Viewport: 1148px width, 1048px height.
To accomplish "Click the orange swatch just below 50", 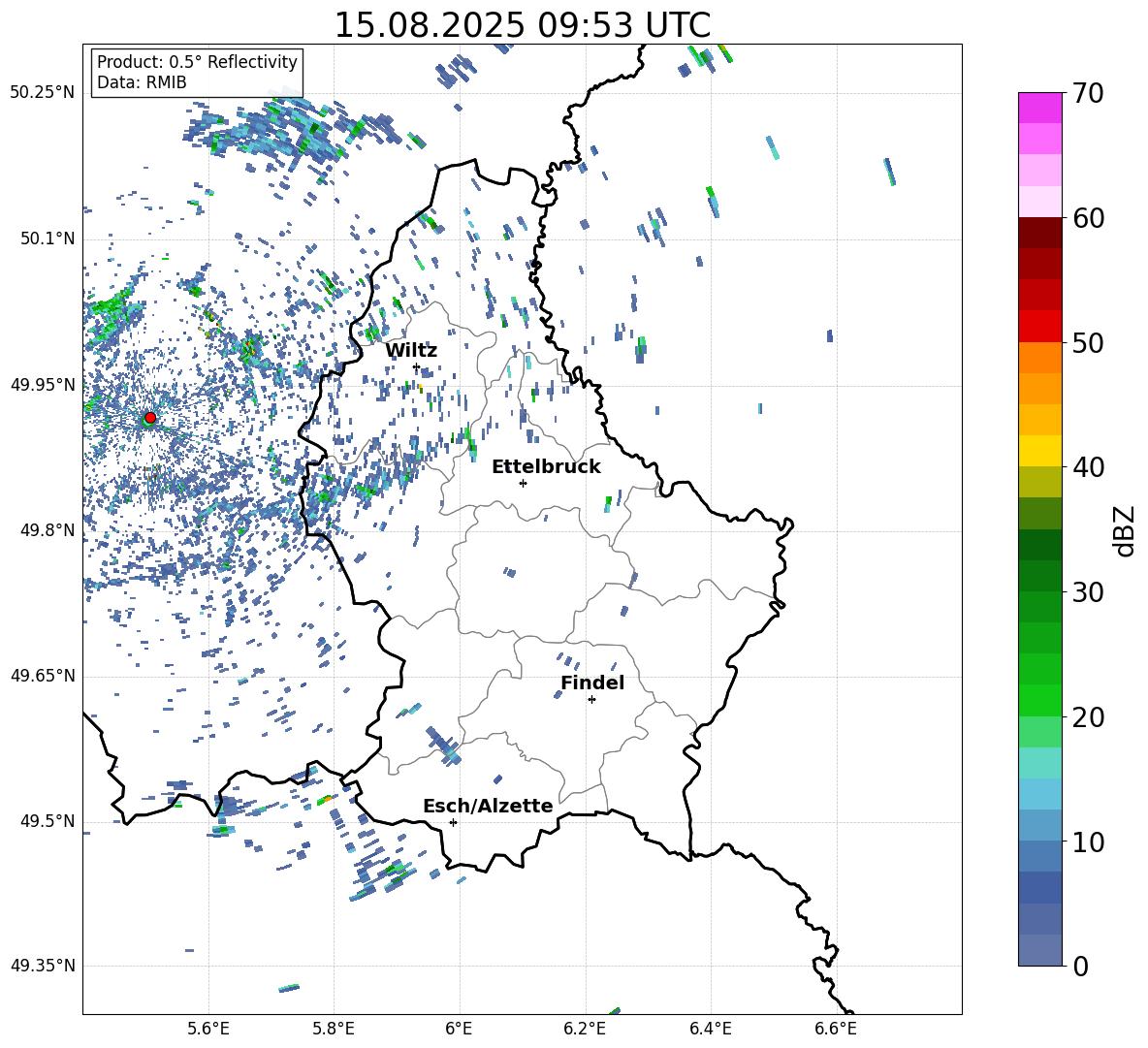I will click(1039, 358).
